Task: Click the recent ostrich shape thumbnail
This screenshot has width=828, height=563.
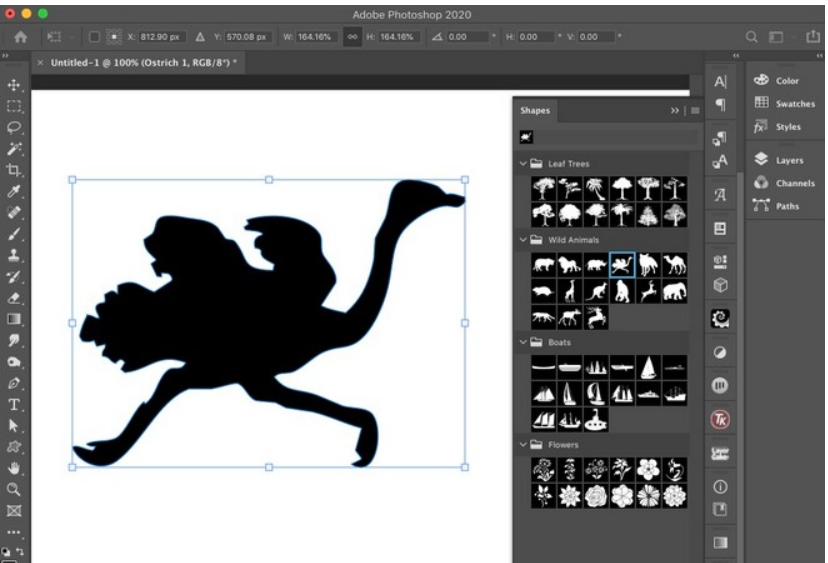Action: click(x=526, y=137)
